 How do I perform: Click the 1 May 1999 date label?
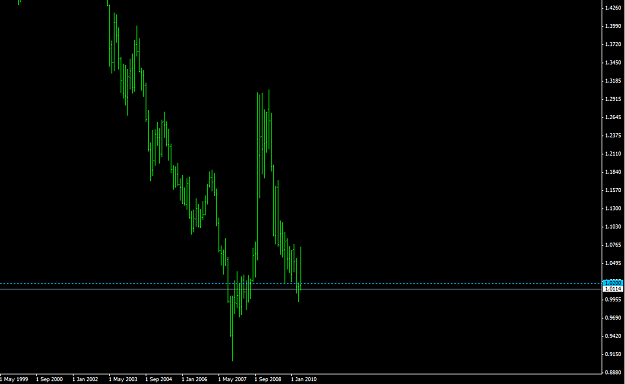[14, 379]
